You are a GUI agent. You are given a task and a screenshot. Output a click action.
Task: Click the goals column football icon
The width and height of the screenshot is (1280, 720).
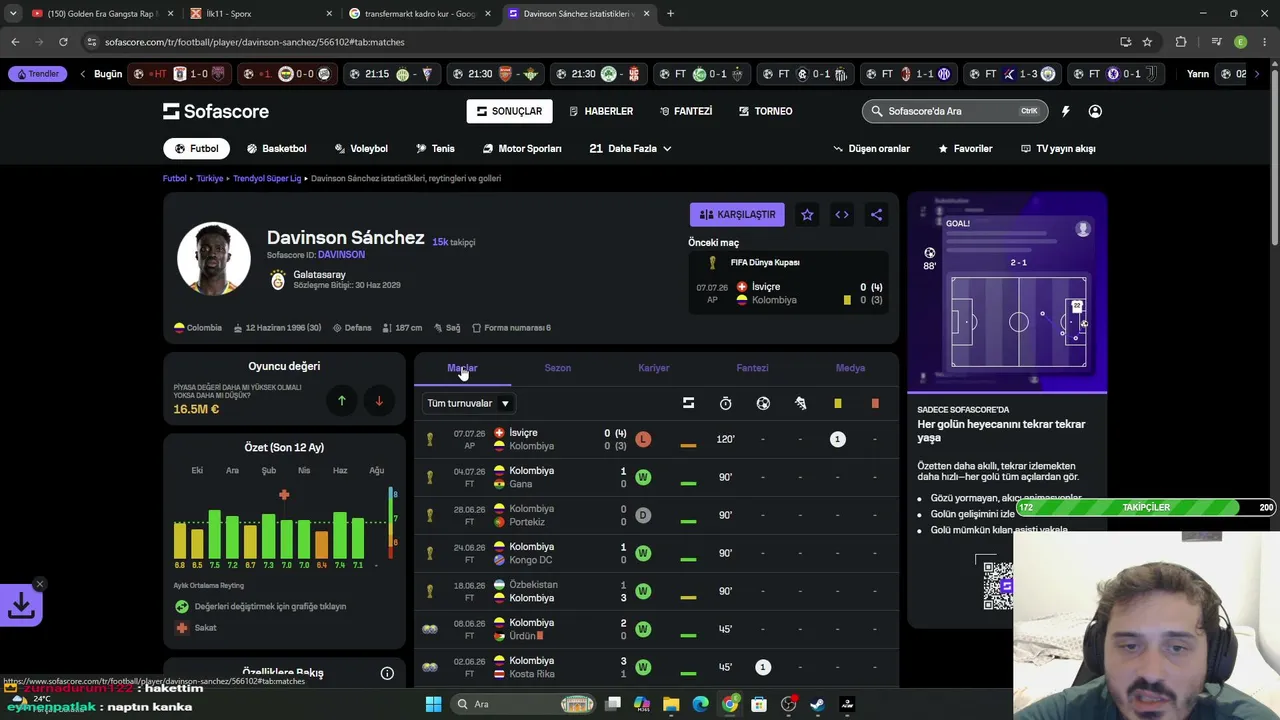click(763, 403)
